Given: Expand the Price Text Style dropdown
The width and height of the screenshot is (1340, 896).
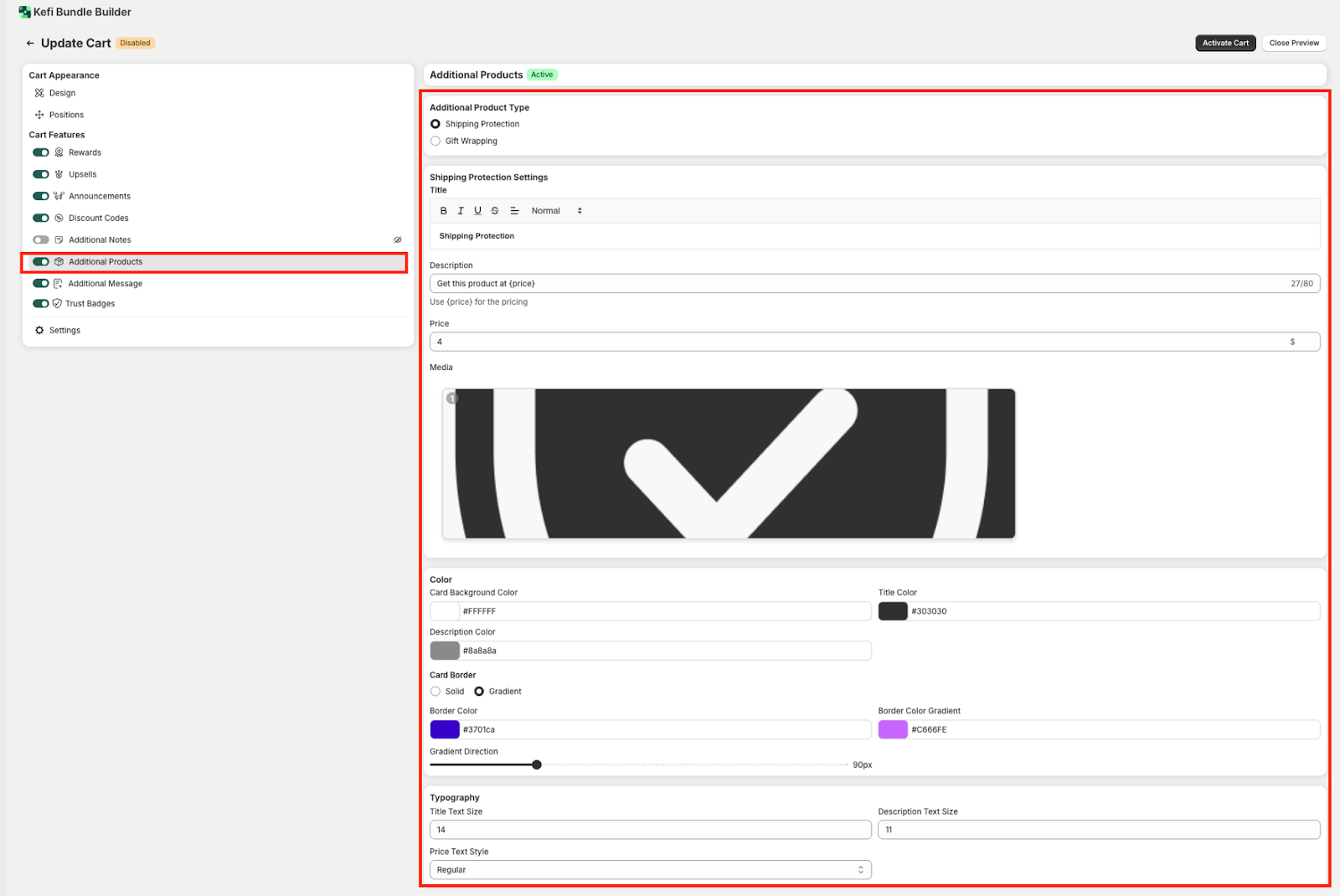Looking at the screenshot, I should click(650, 870).
